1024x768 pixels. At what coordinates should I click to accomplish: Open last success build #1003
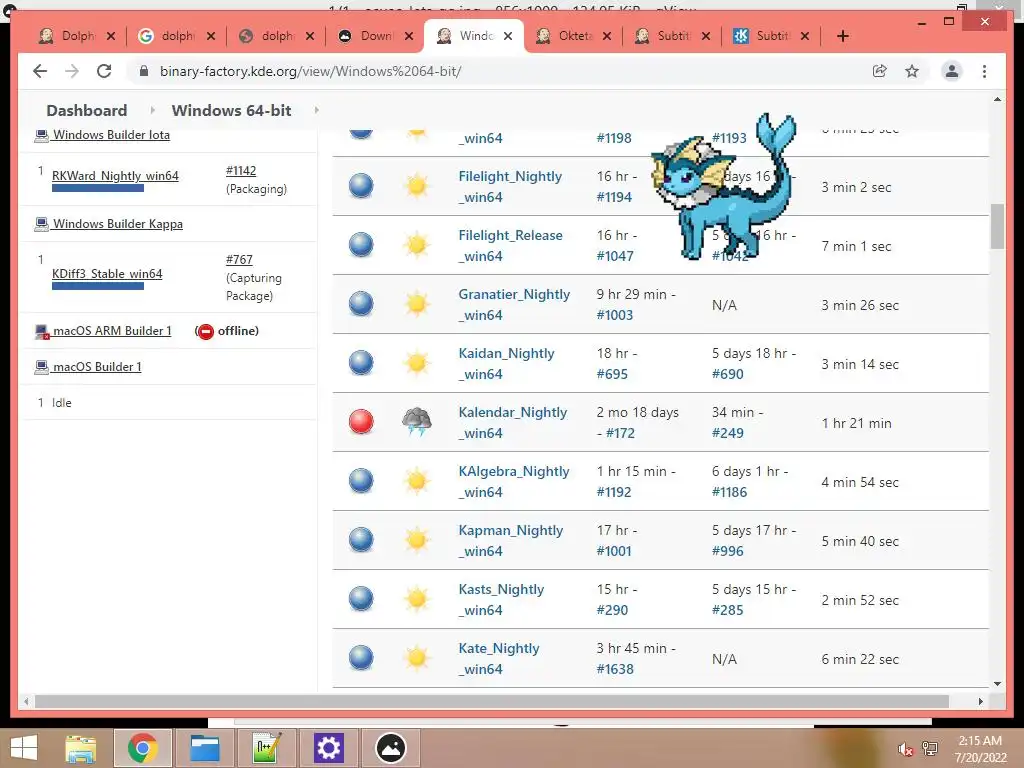click(615, 315)
